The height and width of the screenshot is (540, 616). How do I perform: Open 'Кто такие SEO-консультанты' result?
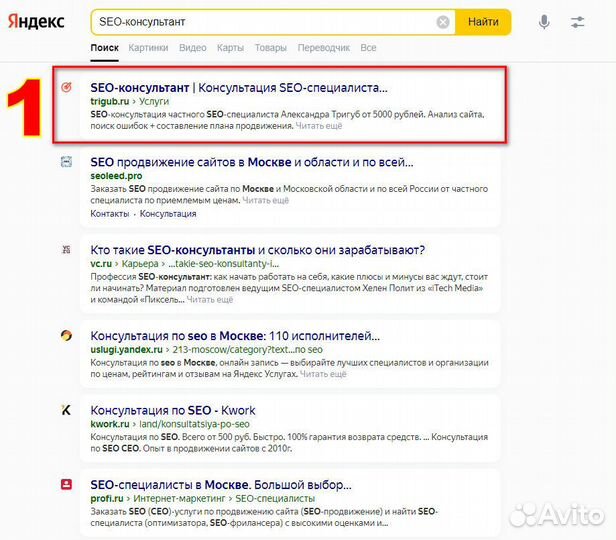258,250
